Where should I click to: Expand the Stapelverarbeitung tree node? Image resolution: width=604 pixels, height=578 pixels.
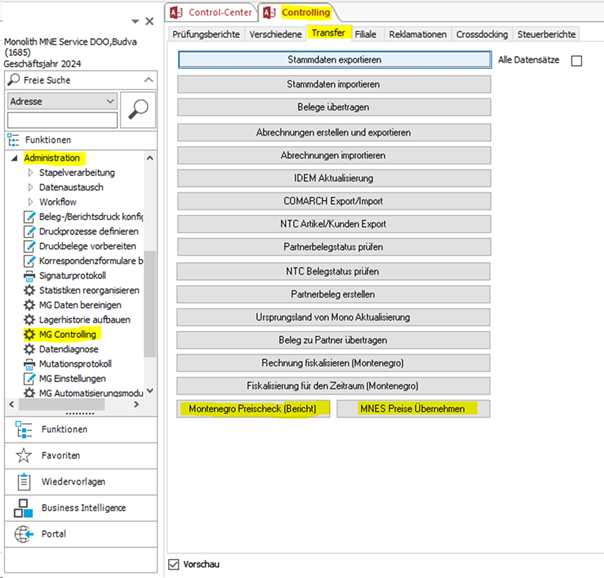click(31, 173)
